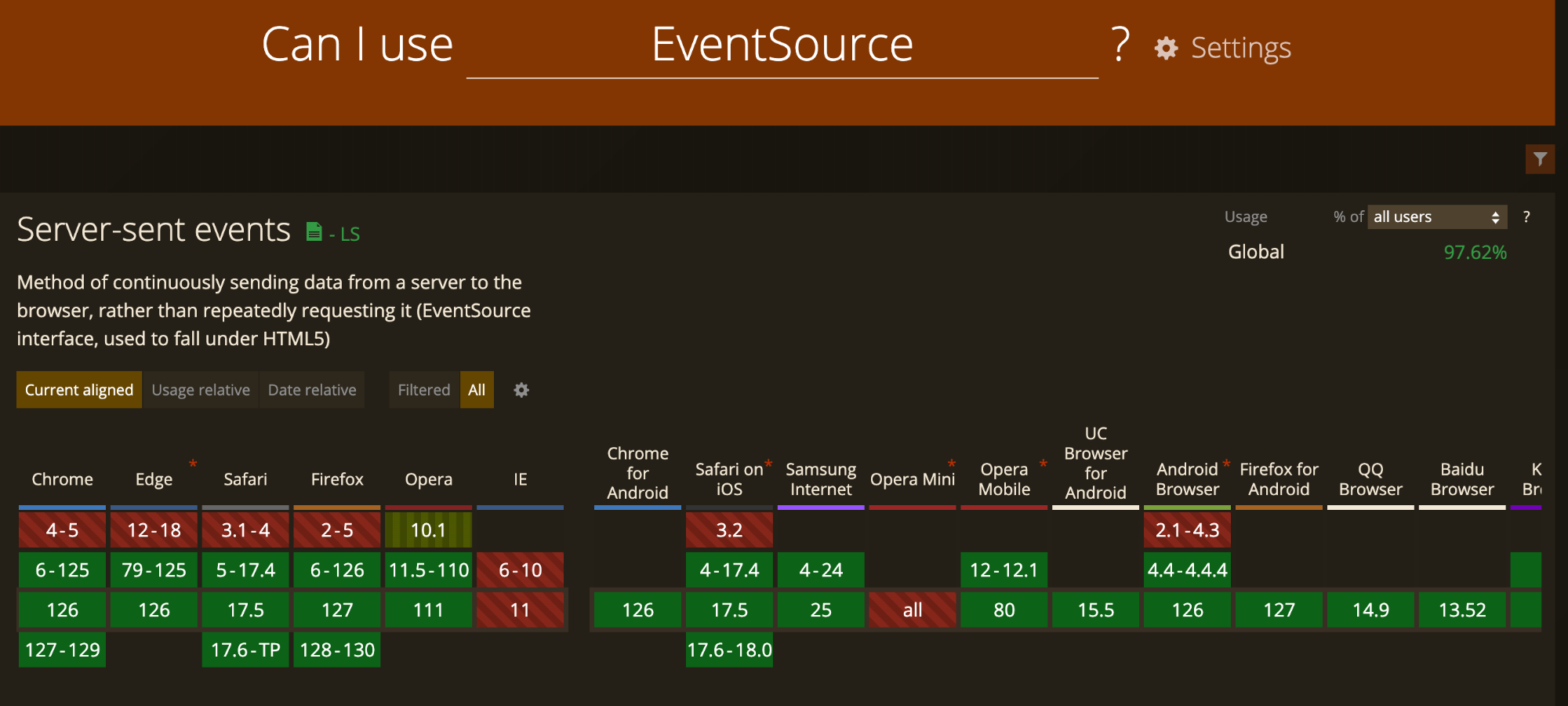Click the question mark after search field
The width and height of the screenshot is (1568, 706).
[1120, 45]
